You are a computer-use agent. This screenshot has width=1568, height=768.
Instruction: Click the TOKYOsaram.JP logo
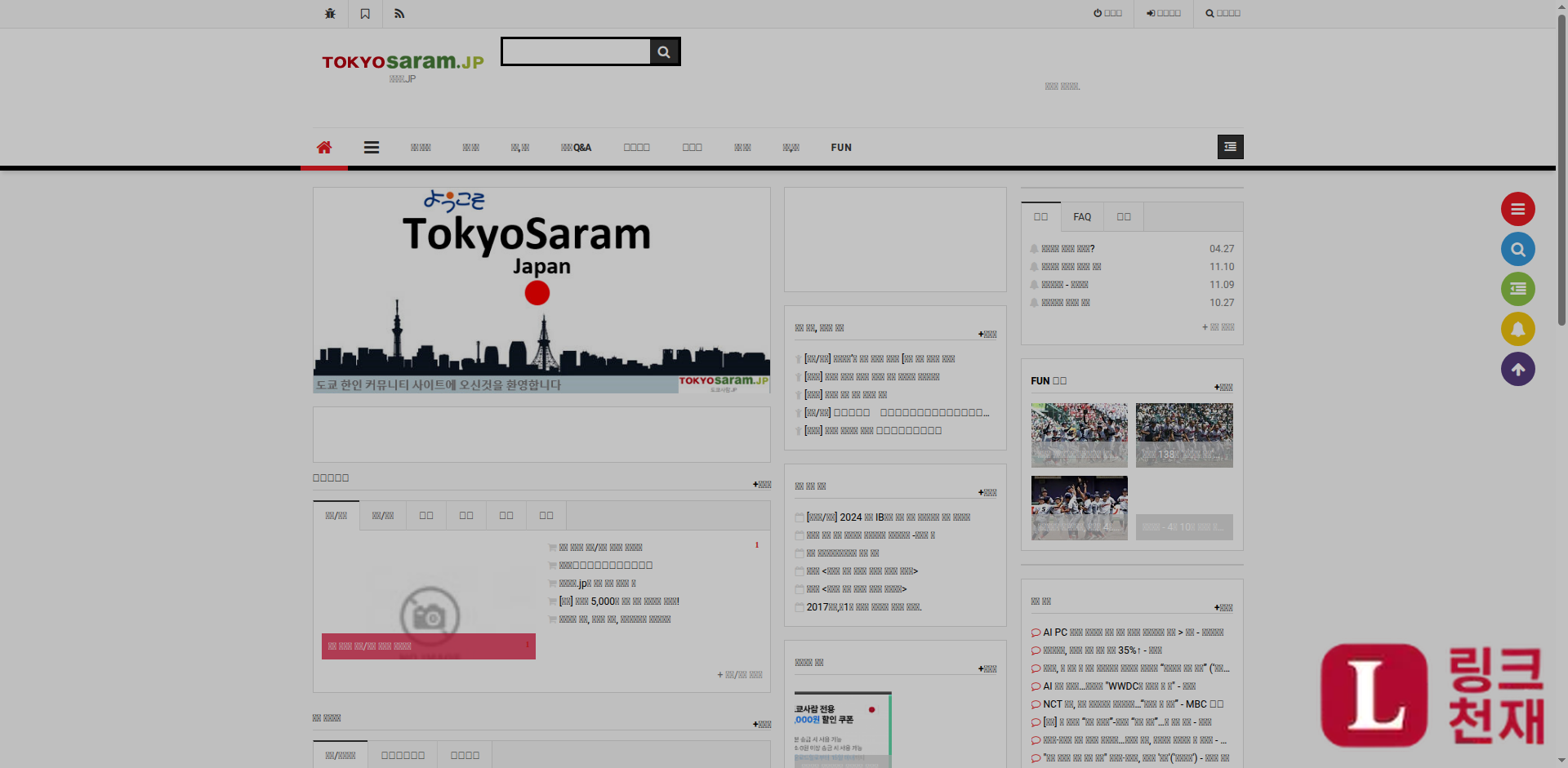click(x=403, y=62)
